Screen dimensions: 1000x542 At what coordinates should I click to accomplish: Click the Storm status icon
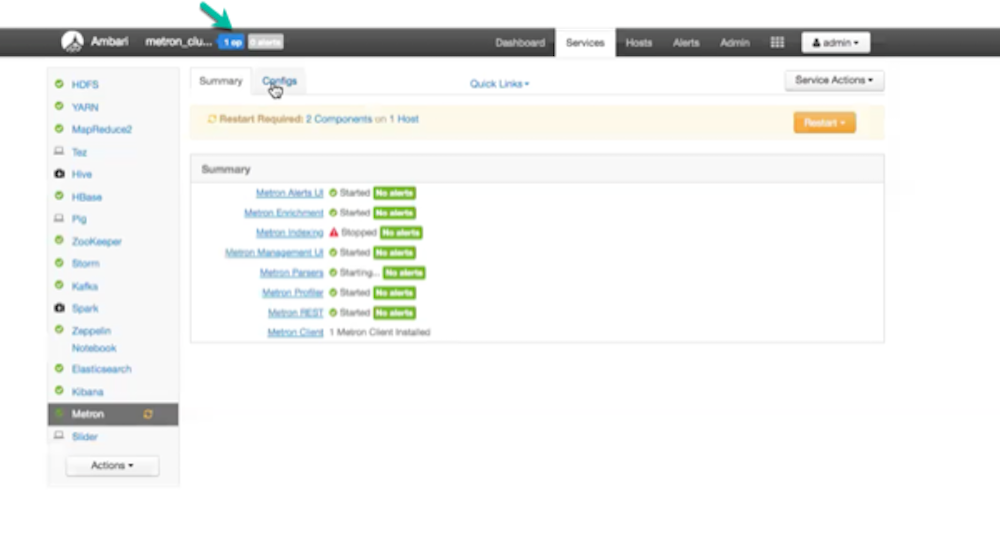click(59, 263)
